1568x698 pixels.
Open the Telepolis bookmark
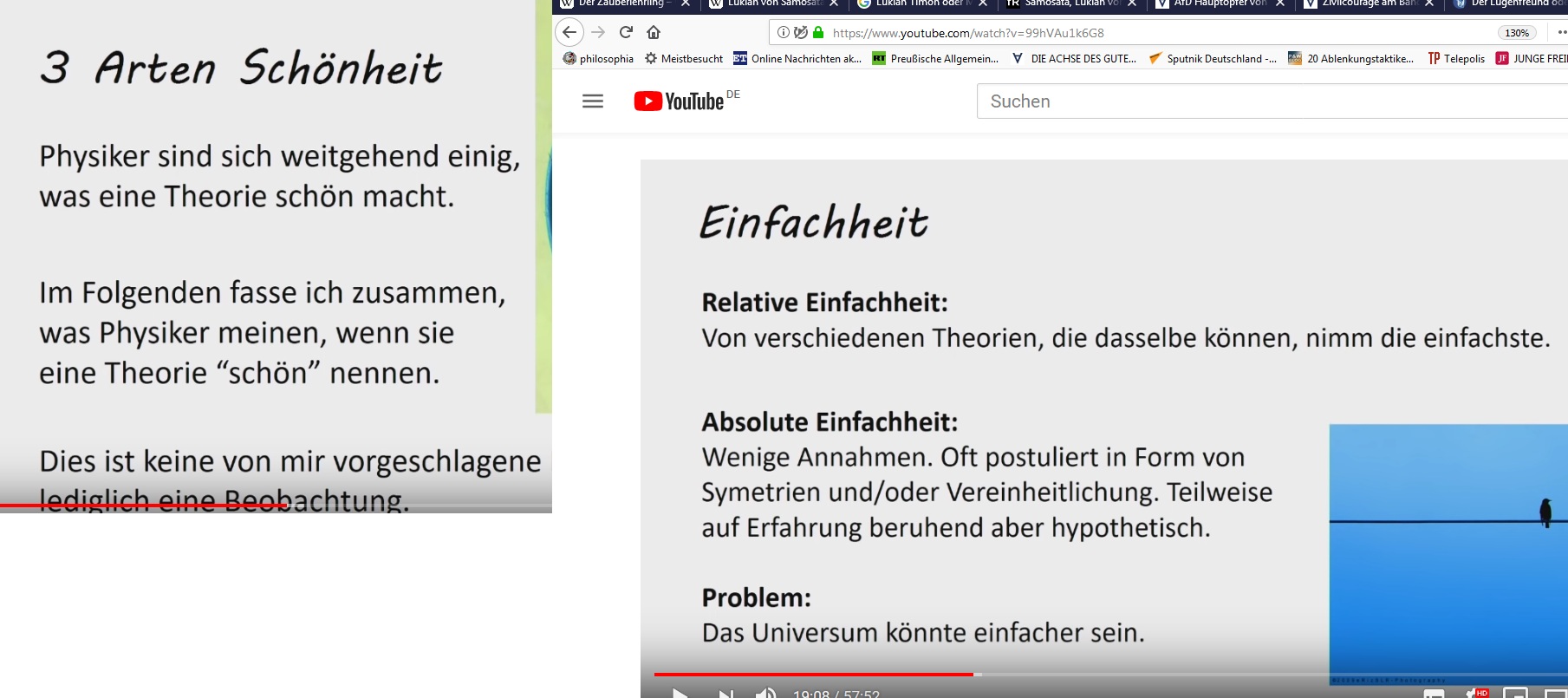click(1456, 58)
